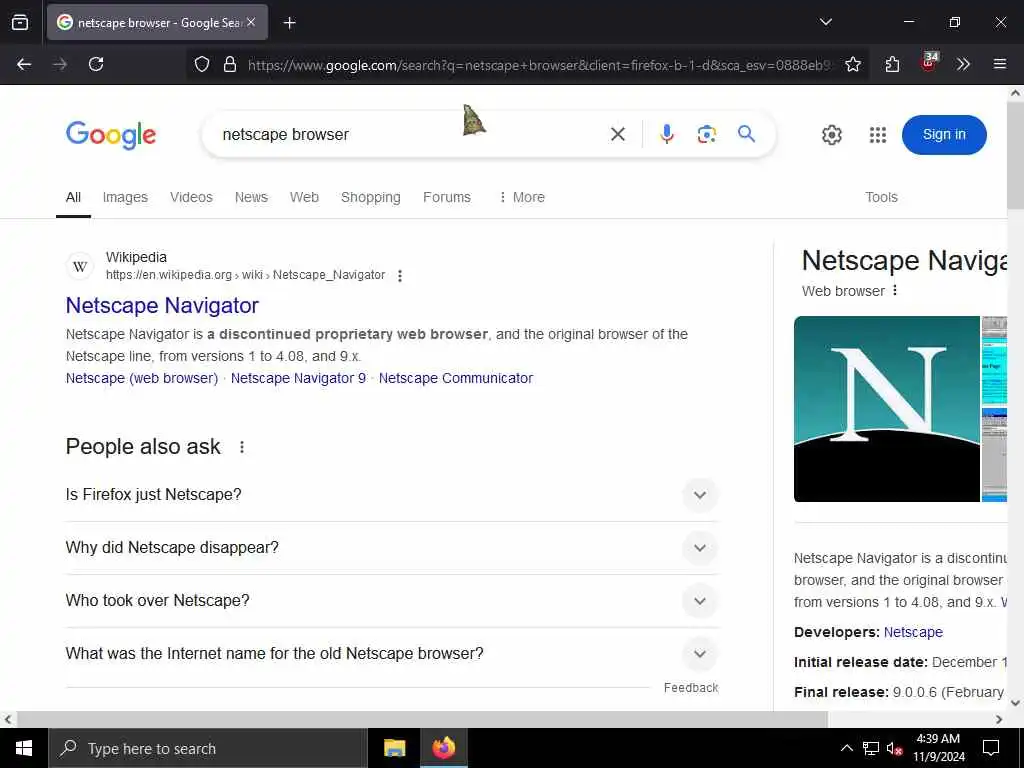Open the Netscape N logo image

(x=887, y=409)
